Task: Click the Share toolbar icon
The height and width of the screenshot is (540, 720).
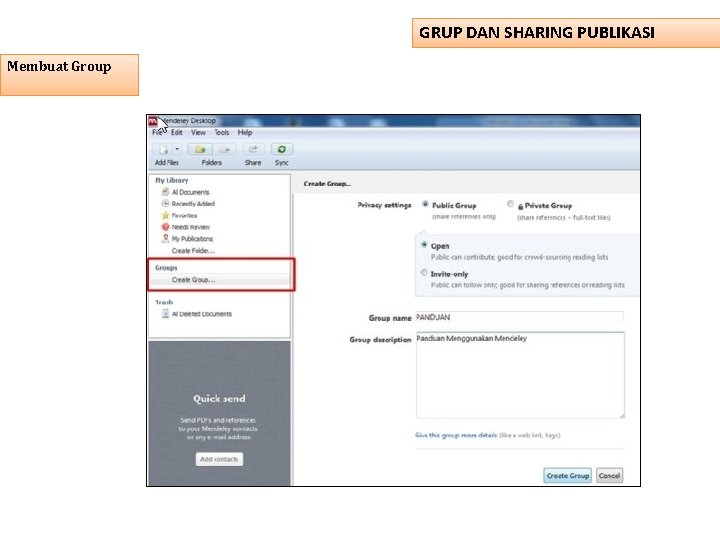Action: coord(253,150)
